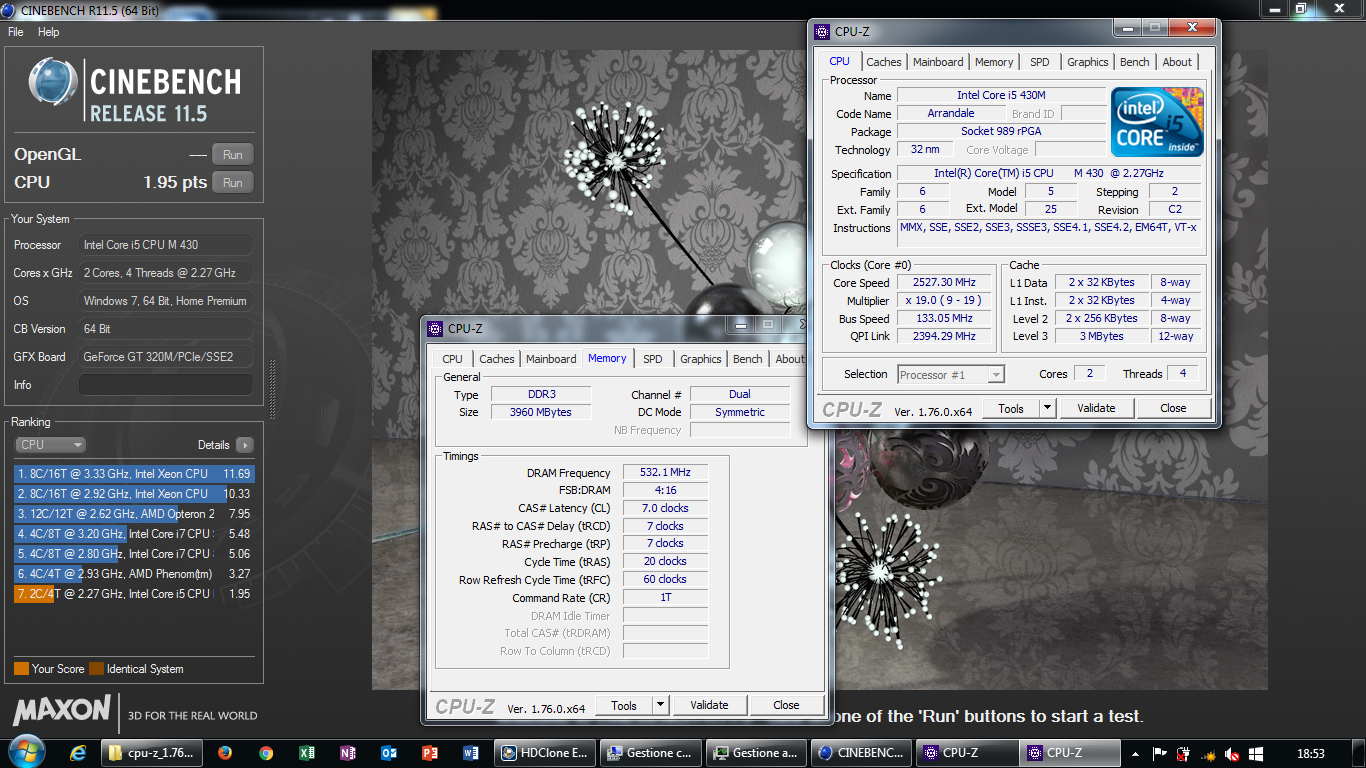Open the cpu-z_1.76 folder taskbar item
This screenshot has width=1366, height=768.
[151, 753]
